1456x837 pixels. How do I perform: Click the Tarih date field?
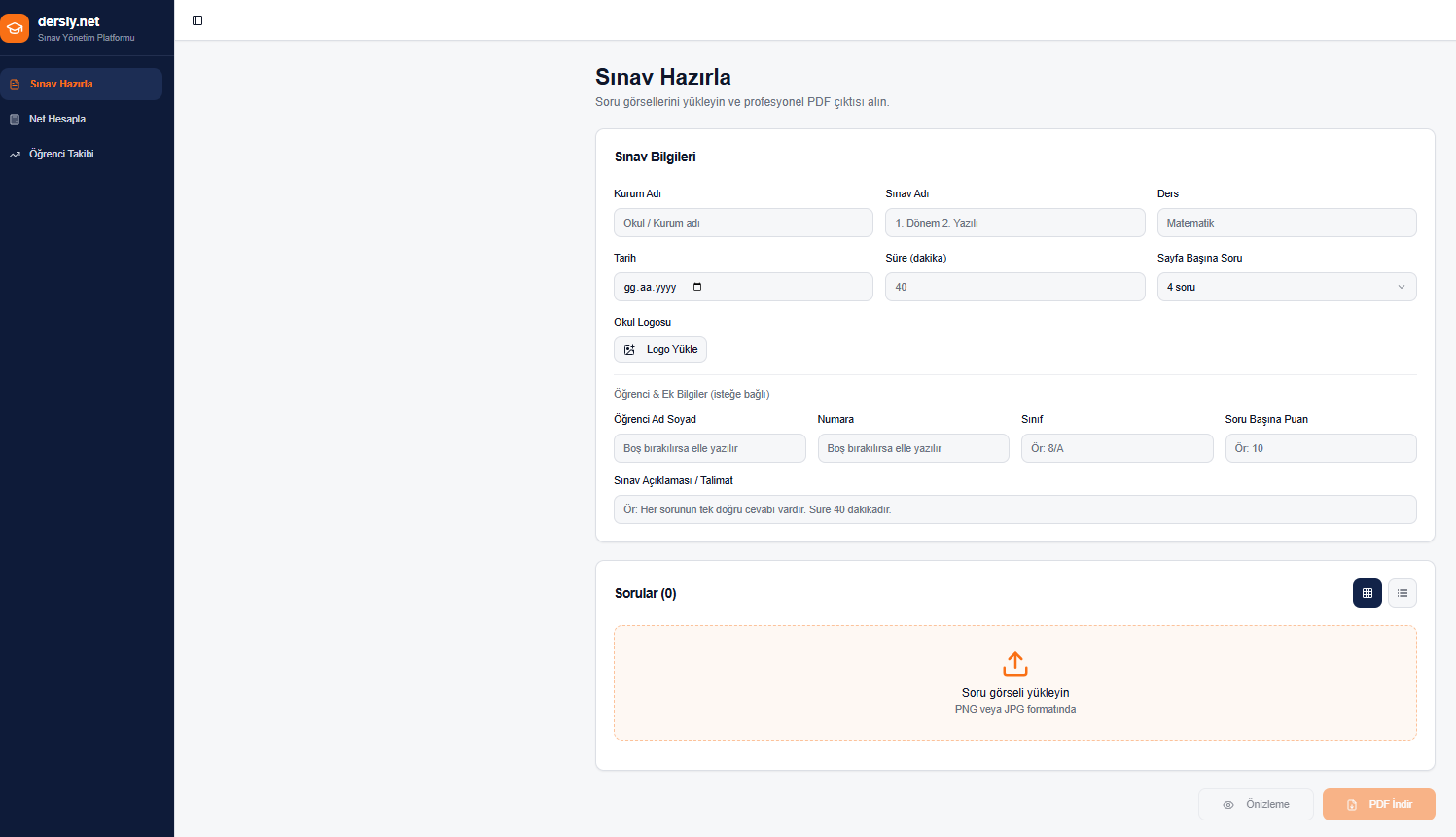(x=743, y=287)
